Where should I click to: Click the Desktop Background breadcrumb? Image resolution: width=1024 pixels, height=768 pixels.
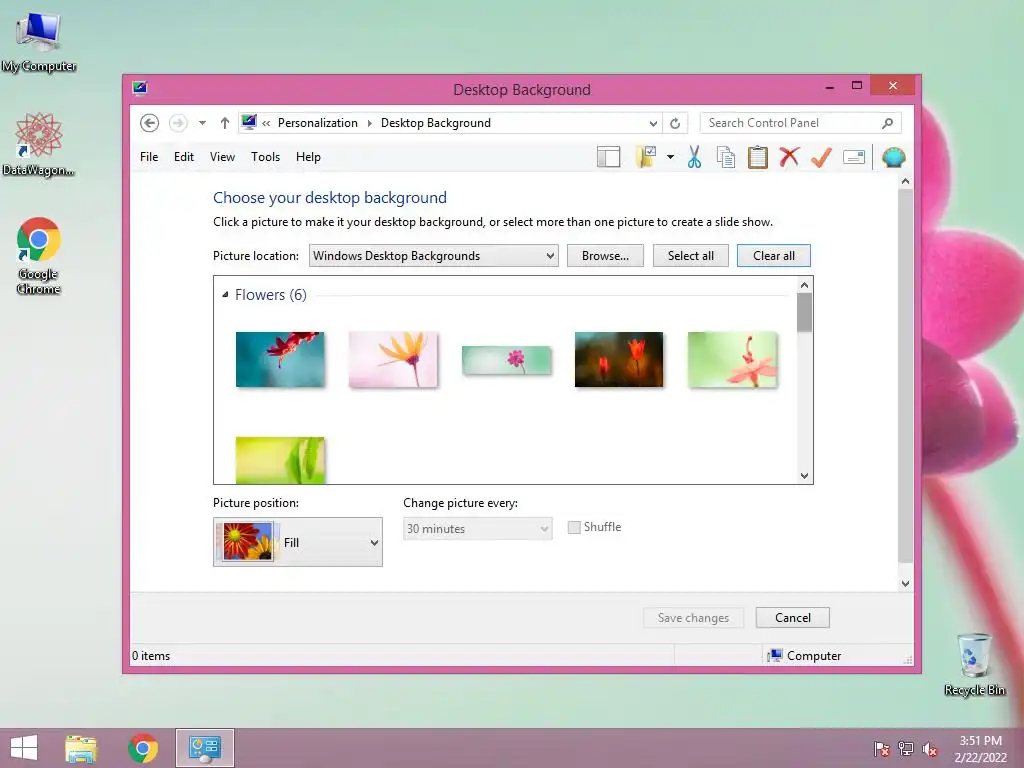tap(436, 123)
